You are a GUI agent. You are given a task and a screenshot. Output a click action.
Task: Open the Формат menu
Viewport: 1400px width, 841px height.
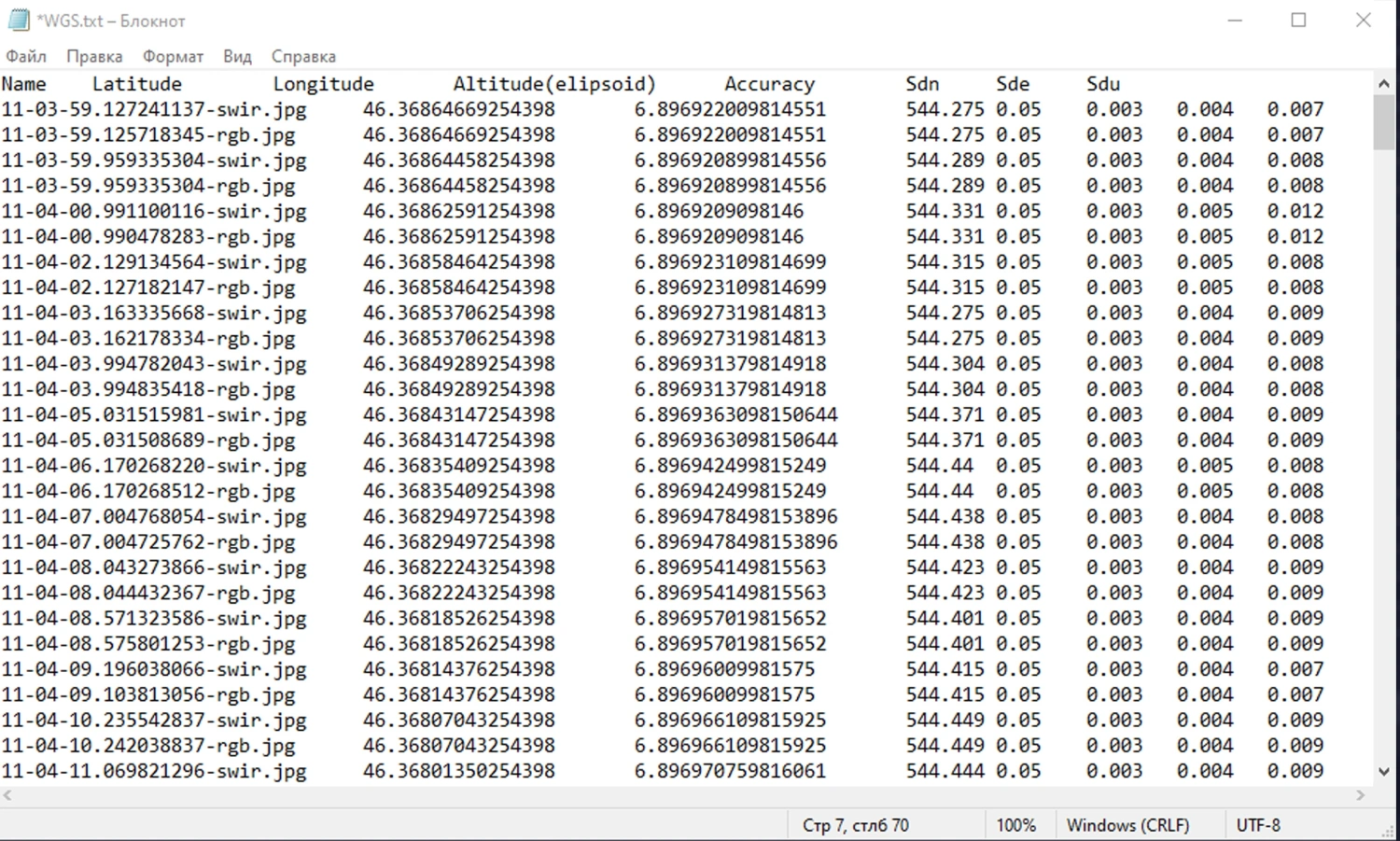click(x=173, y=56)
